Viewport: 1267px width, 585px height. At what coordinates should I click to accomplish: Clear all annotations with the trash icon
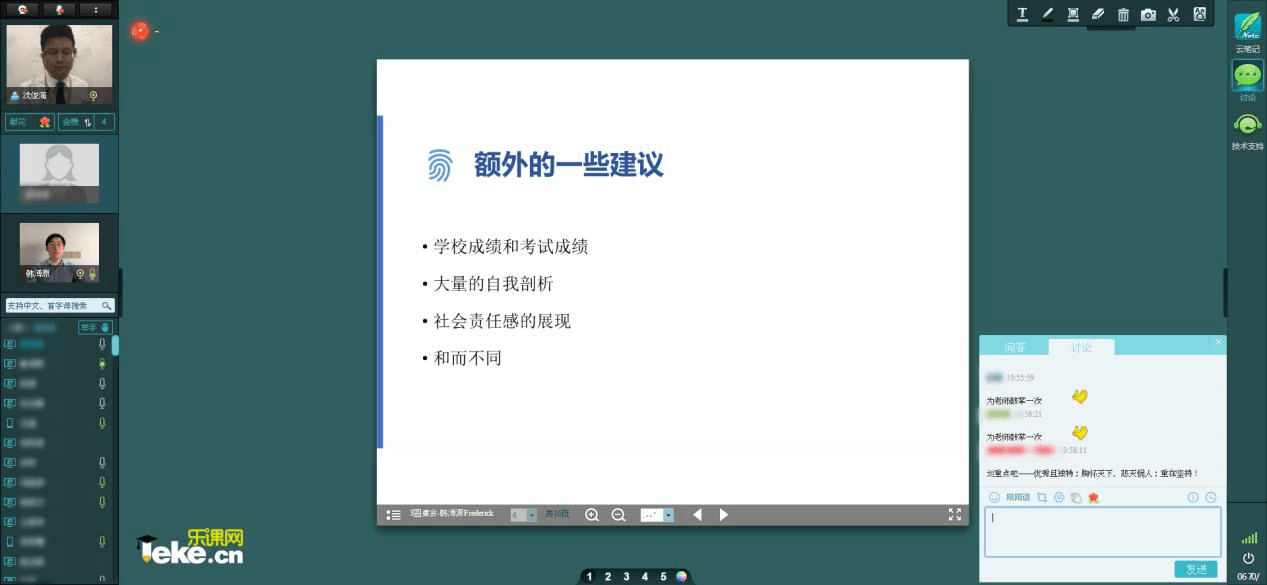[1123, 14]
